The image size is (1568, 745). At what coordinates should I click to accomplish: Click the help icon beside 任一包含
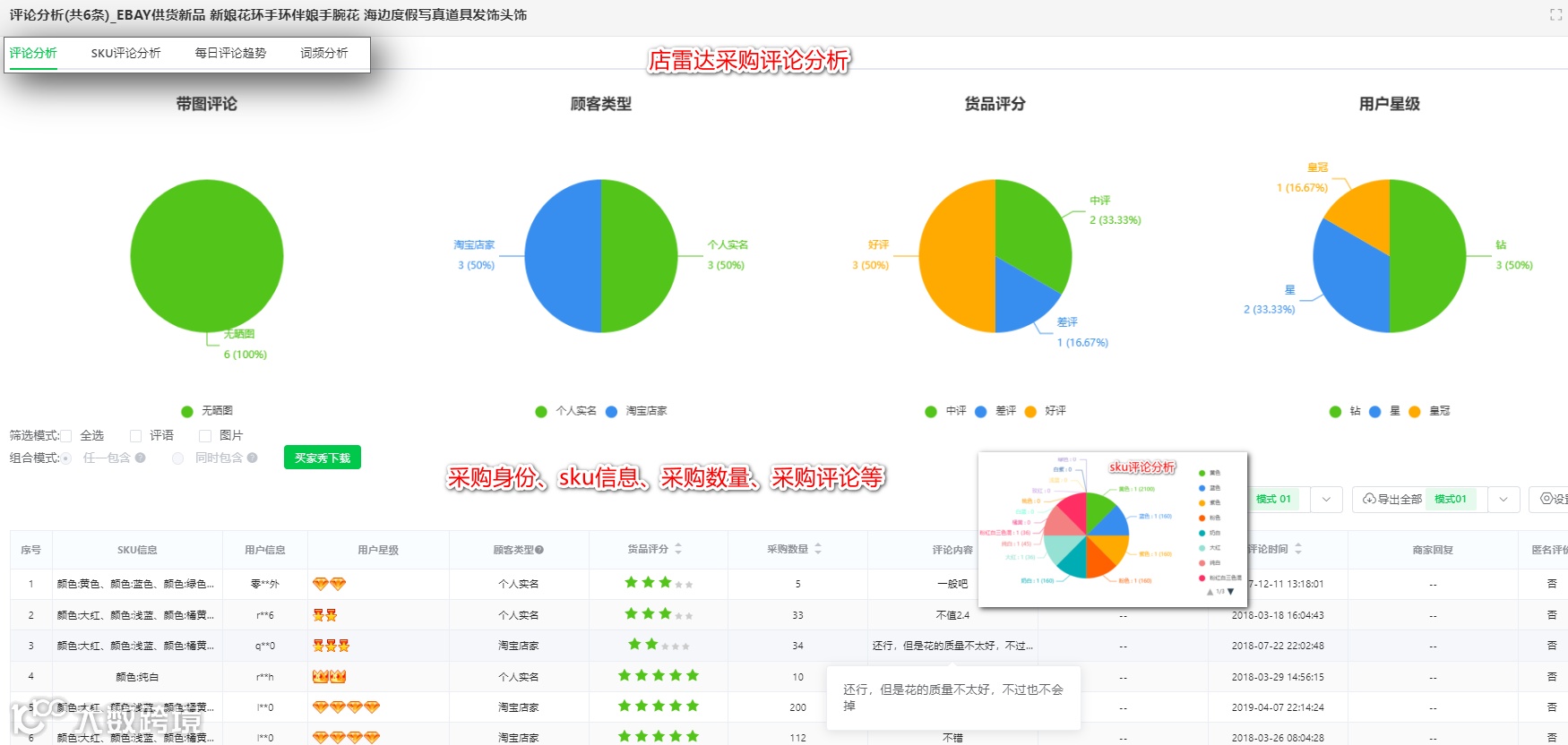pyautogui.click(x=141, y=458)
